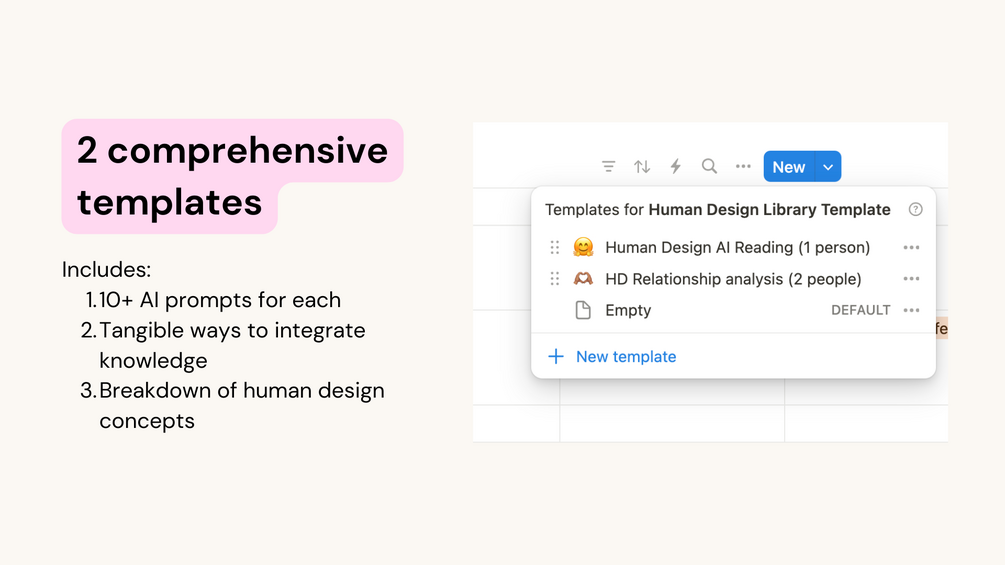Open automations lightning bolt icon
The image size is (1005, 565).
(676, 167)
